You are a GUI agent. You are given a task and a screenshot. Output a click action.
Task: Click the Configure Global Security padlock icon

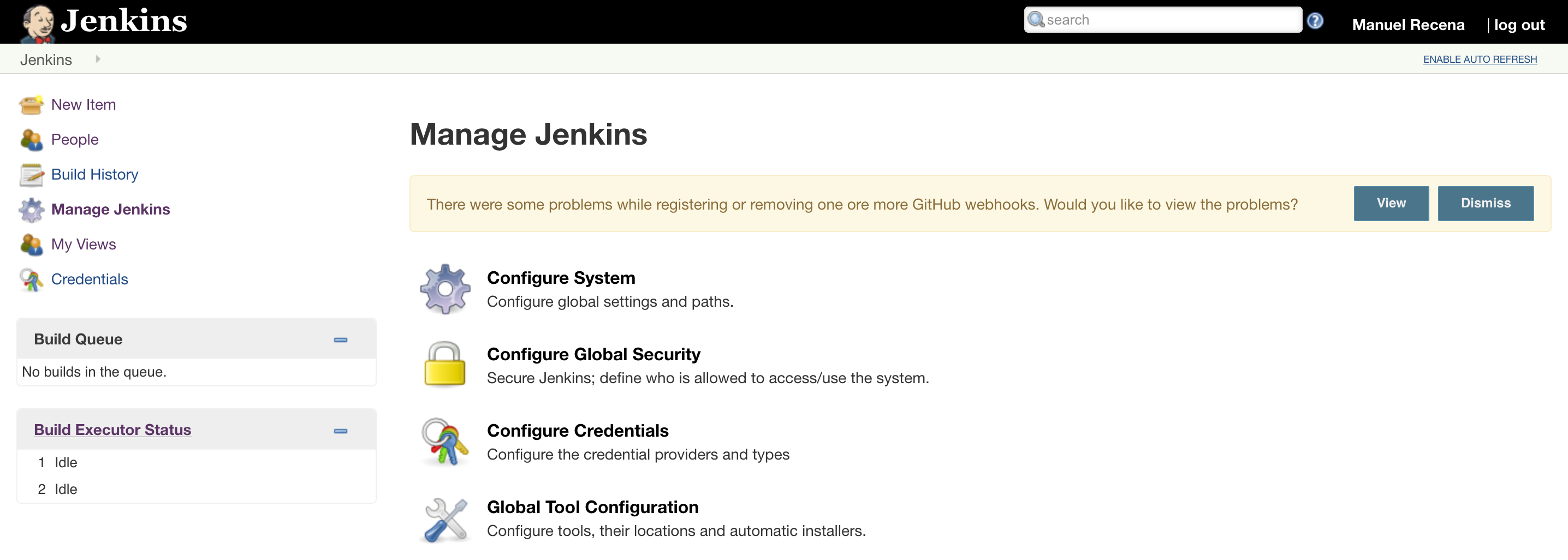click(x=445, y=364)
